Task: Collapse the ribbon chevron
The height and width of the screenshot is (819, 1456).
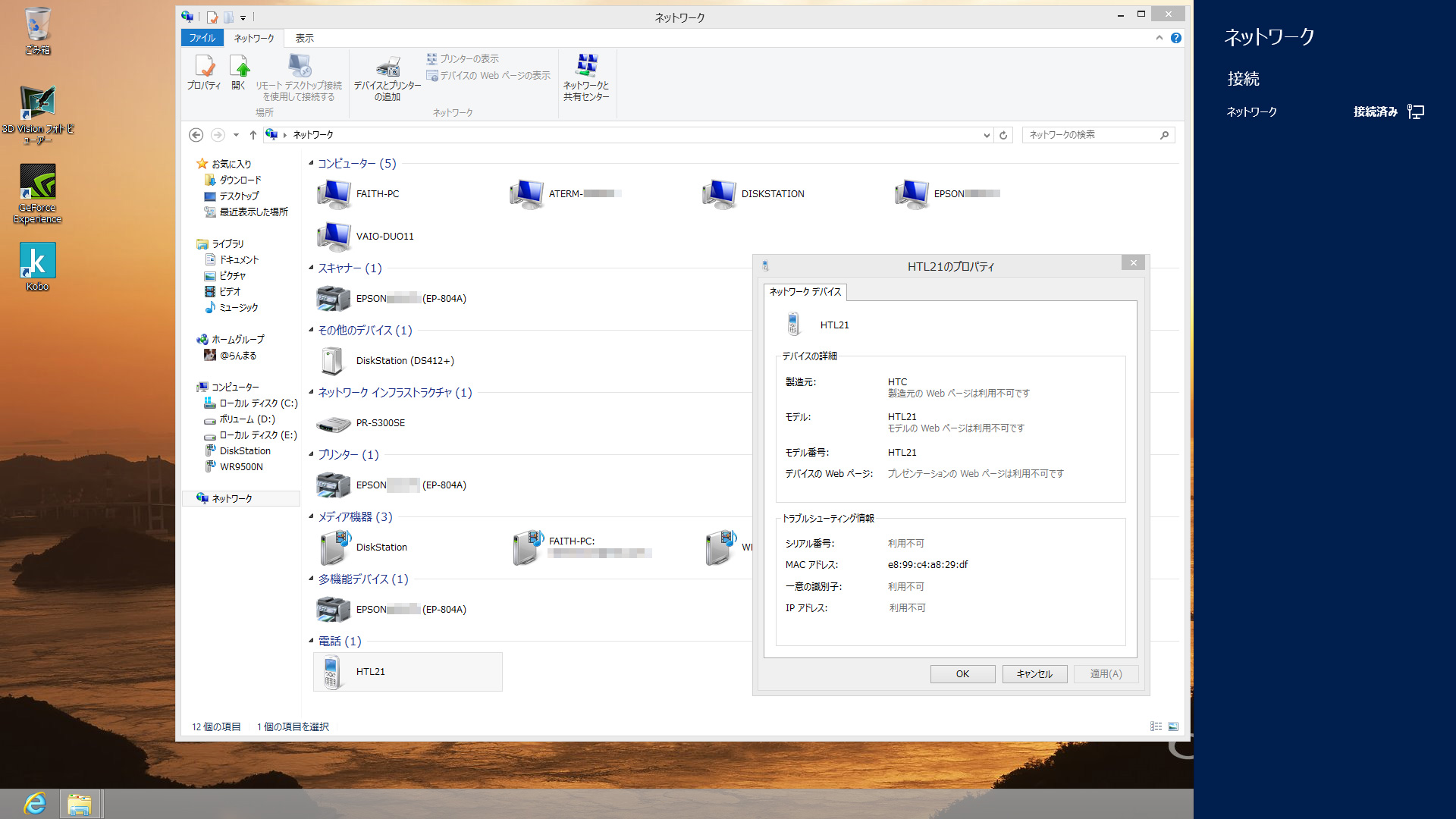Action: click(x=1159, y=38)
